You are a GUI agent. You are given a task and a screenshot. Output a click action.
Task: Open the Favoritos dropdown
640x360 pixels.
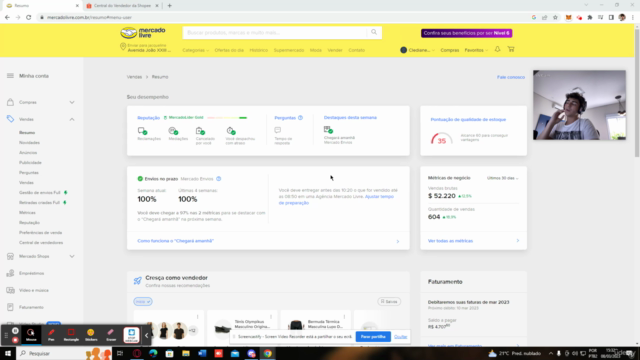pyautogui.click(x=476, y=50)
